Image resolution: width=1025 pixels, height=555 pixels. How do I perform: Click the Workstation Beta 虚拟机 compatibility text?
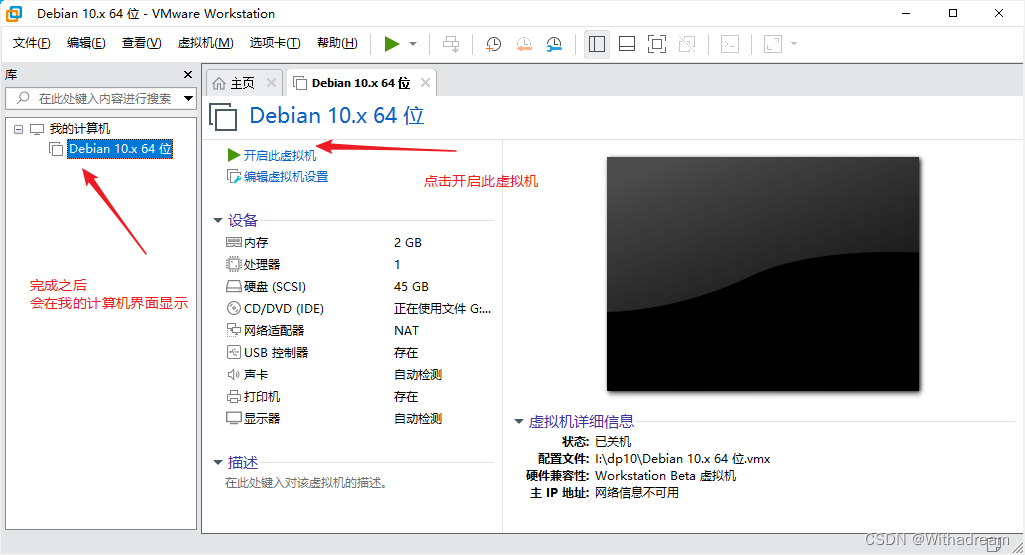(x=665, y=476)
